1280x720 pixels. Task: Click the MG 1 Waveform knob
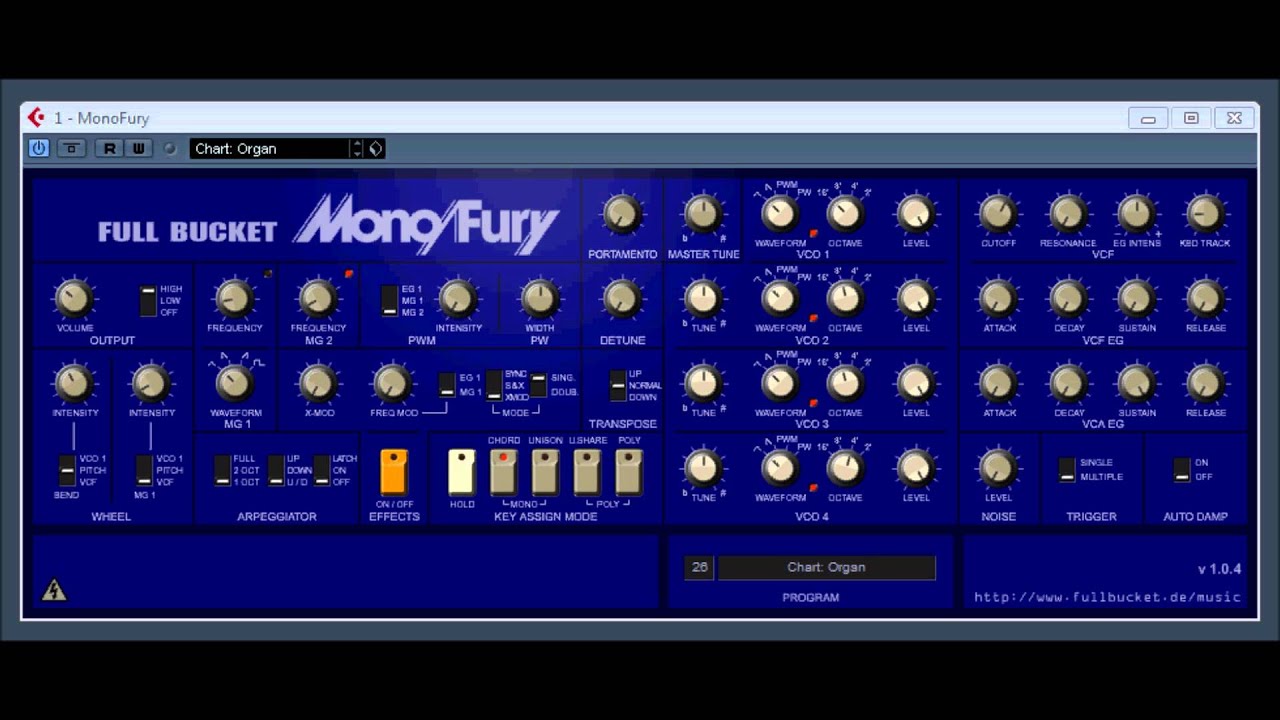point(236,383)
